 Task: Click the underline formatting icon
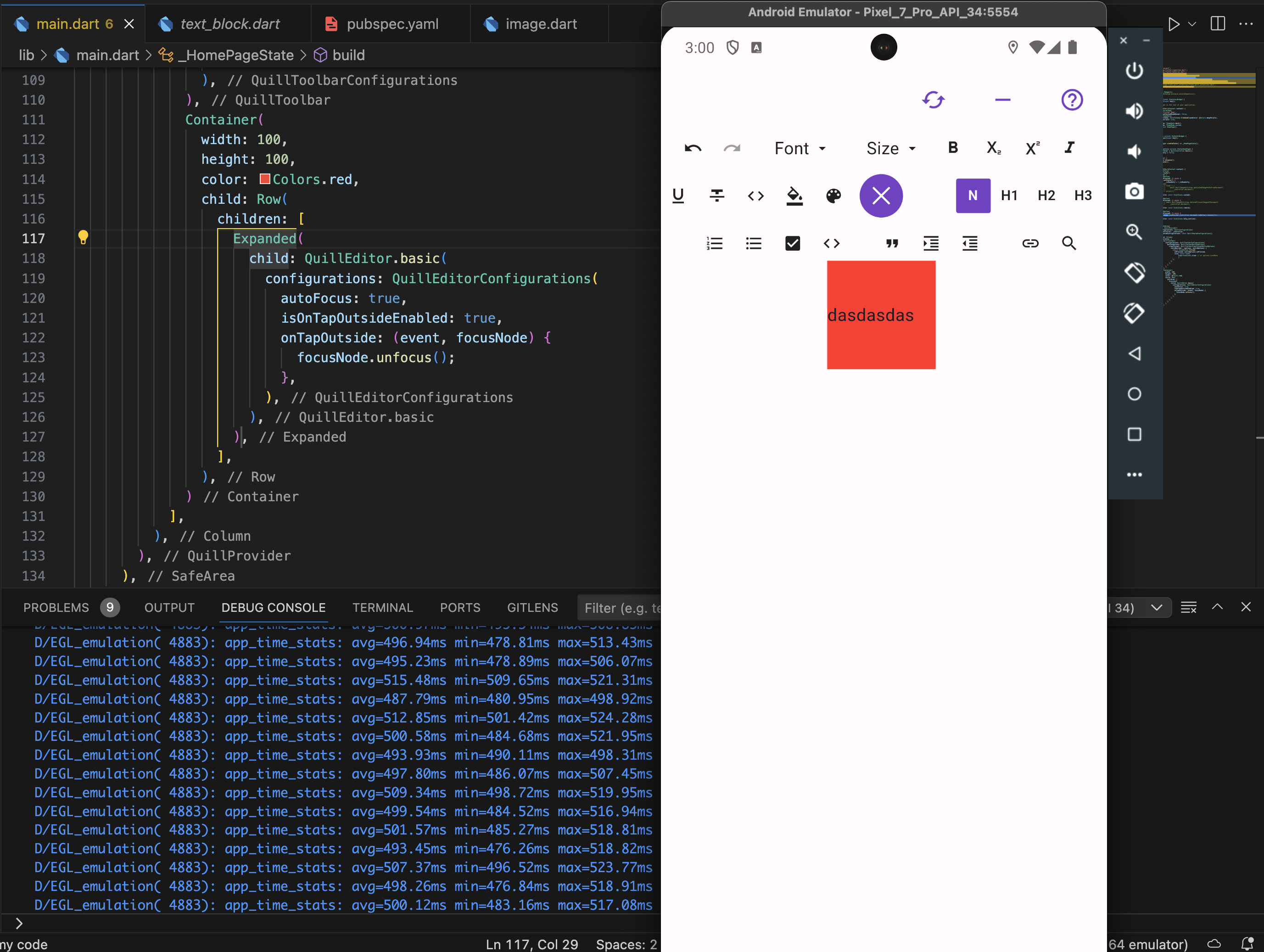click(678, 196)
